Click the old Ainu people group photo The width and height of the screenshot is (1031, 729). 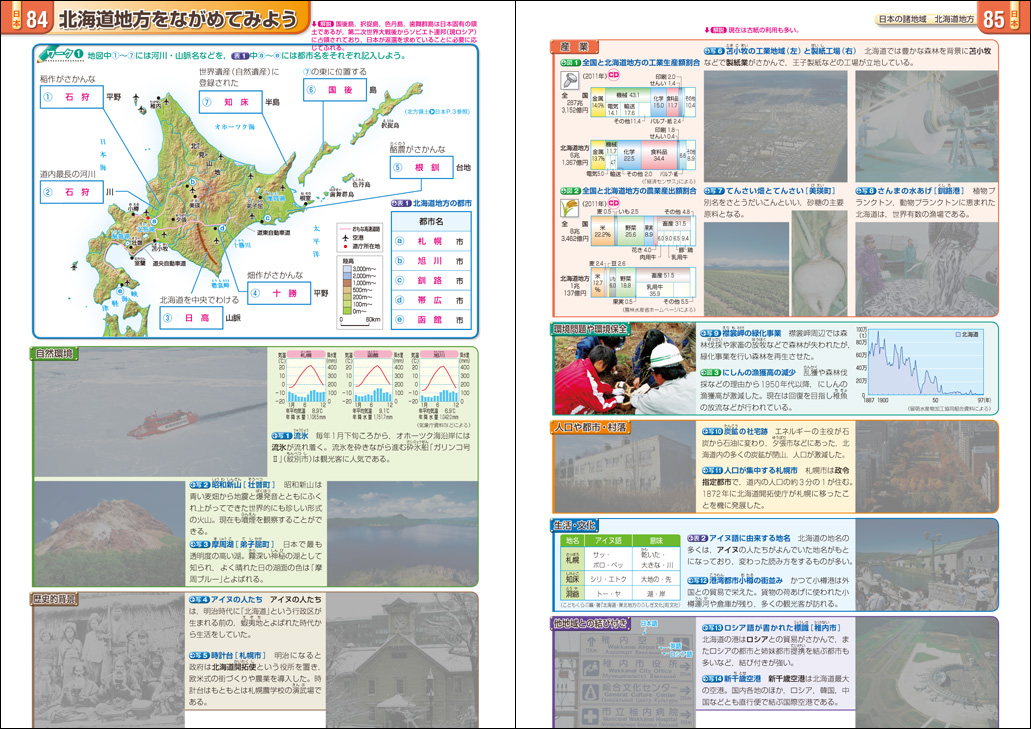[109, 661]
